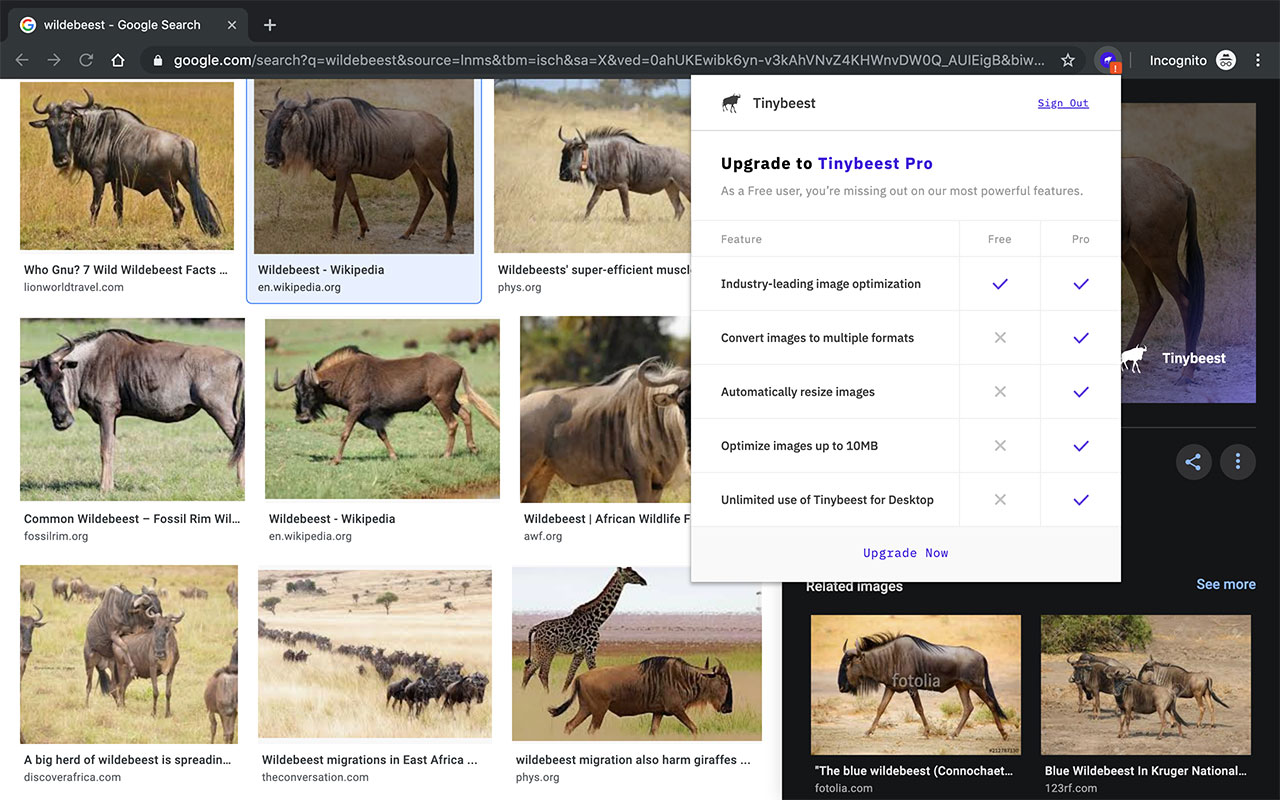Share the selected wildebeest image

(x=1192, y=462)
